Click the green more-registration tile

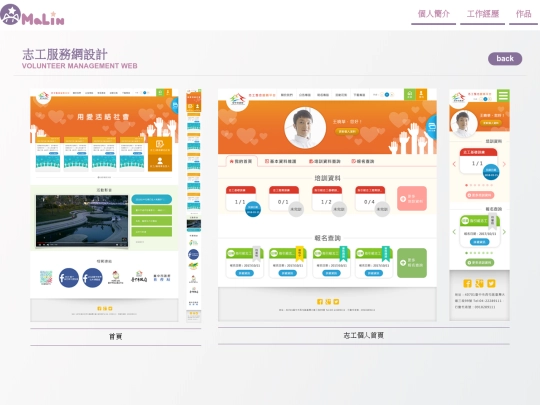[x=412, y=263]
